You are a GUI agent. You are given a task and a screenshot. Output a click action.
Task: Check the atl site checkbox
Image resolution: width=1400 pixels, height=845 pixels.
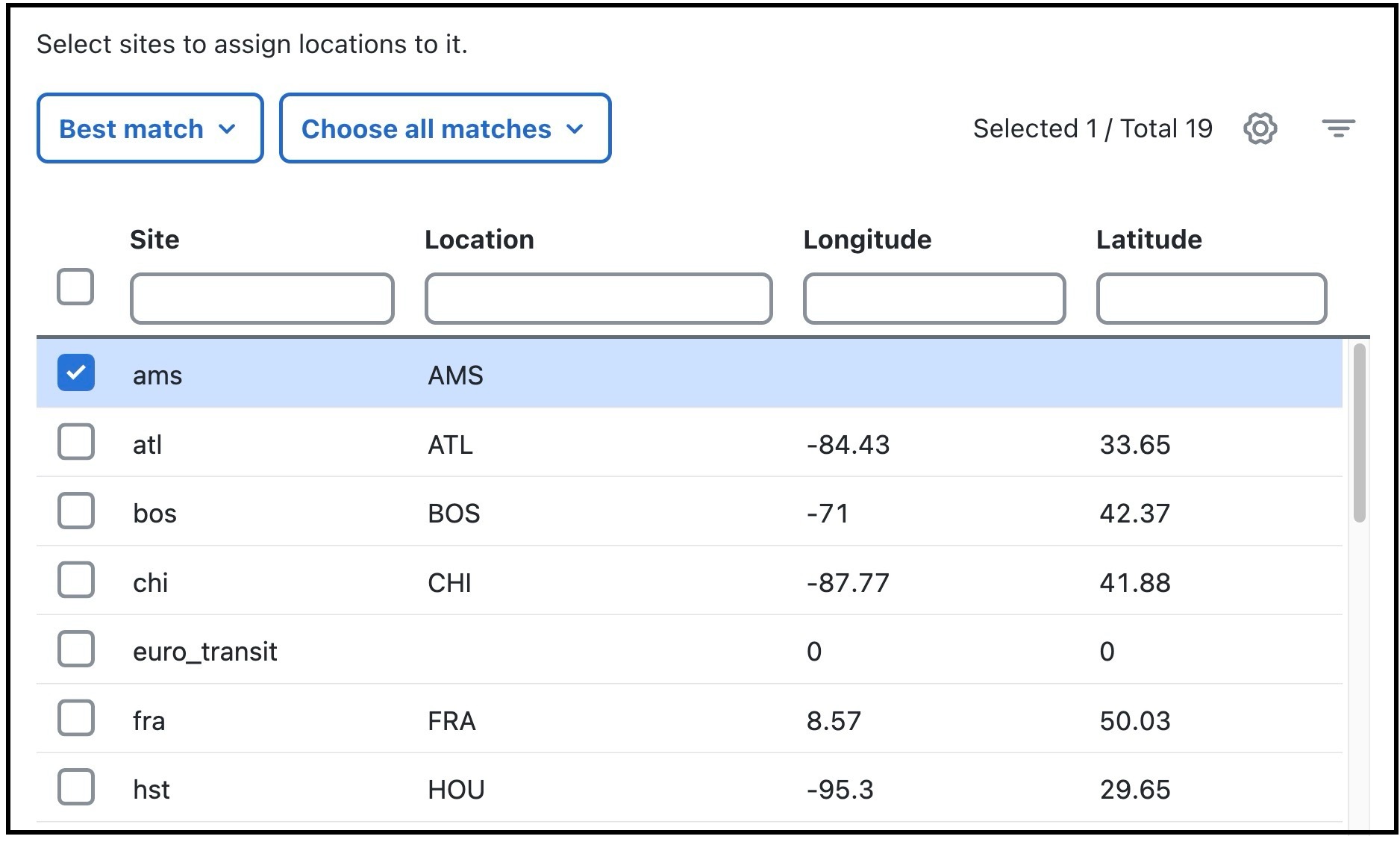point(76,442)
